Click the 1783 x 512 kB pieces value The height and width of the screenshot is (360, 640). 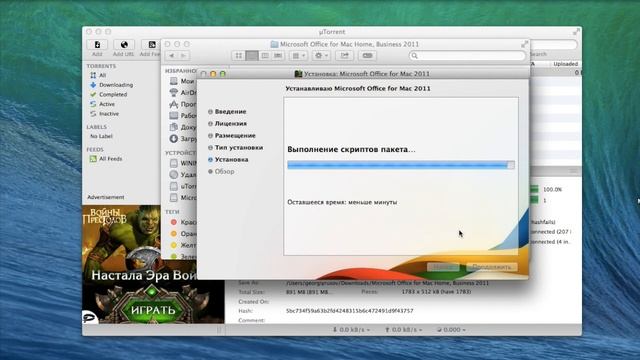[x=436, y=292]
